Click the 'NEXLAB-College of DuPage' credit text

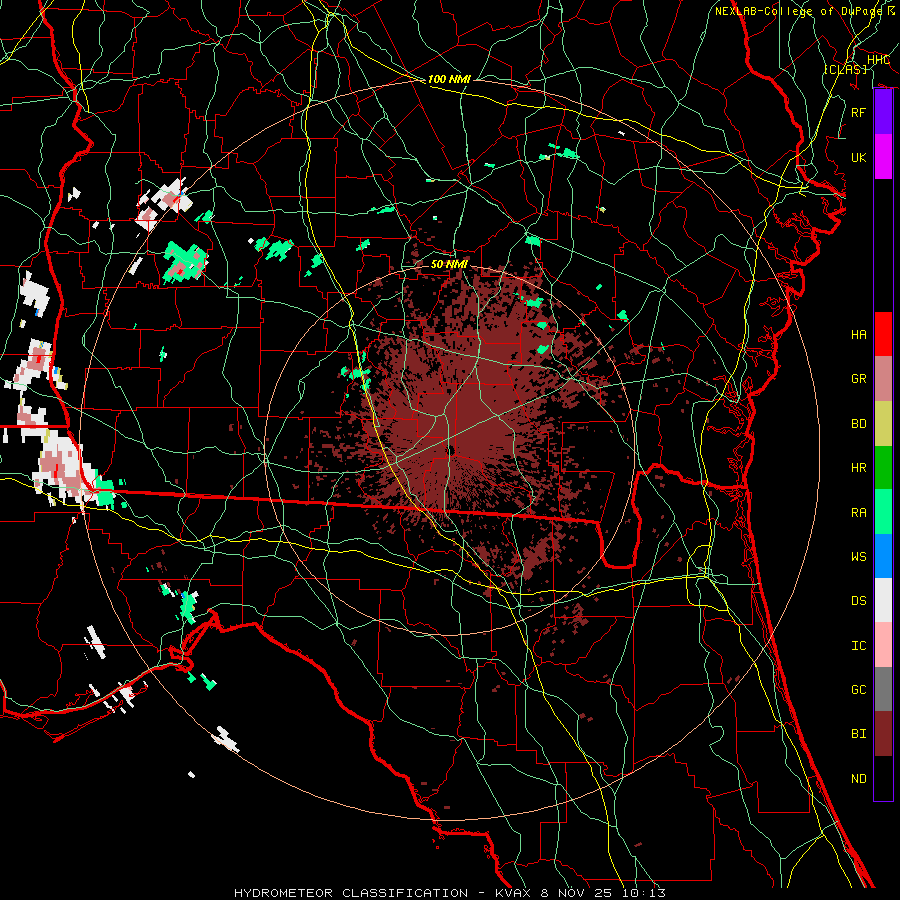tap(798, 11)
